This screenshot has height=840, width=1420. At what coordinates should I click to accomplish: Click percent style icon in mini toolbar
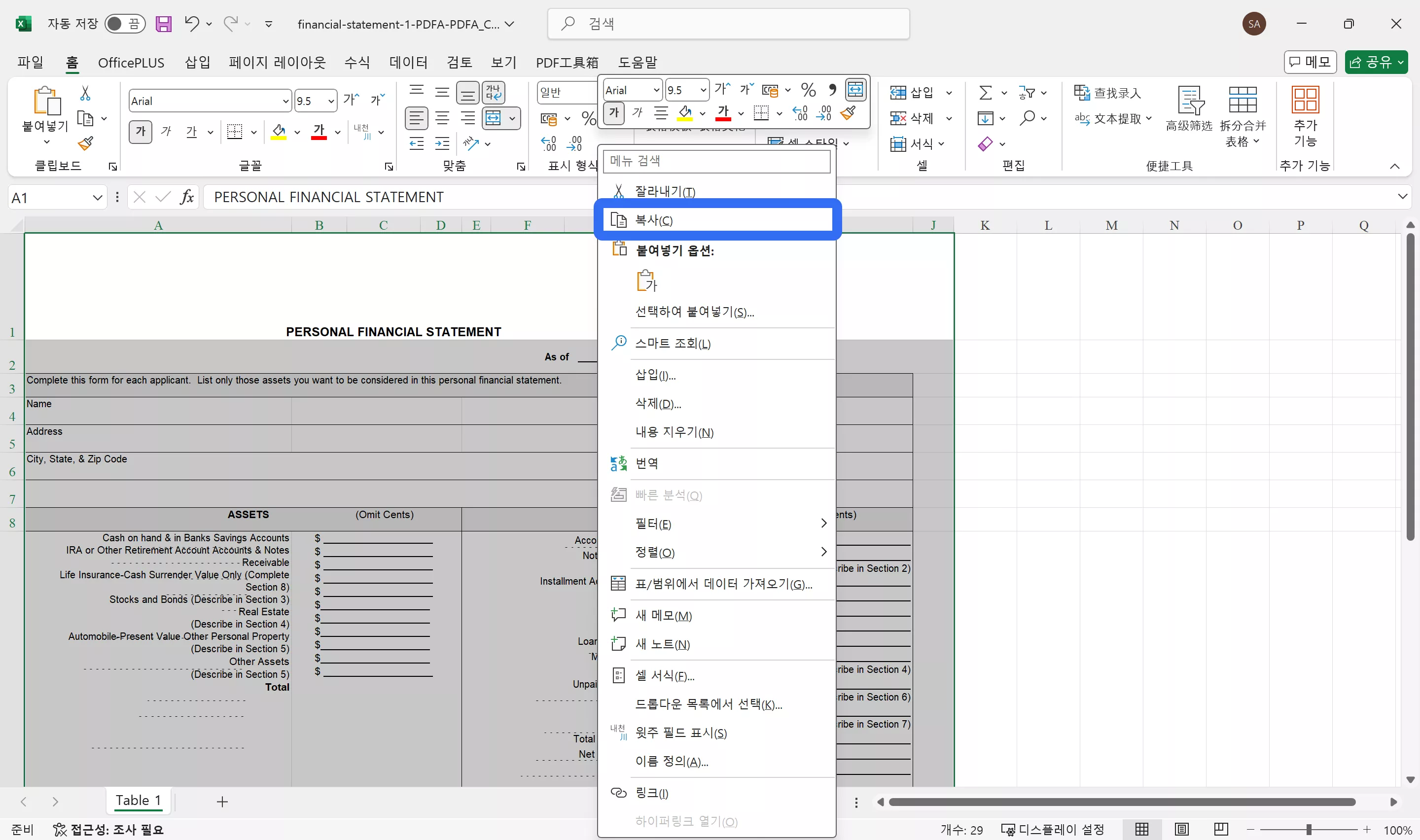808,89
